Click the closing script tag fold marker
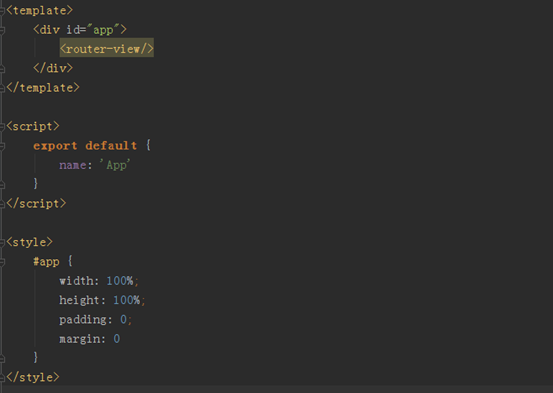553x393 pixels. pos(2,204)
